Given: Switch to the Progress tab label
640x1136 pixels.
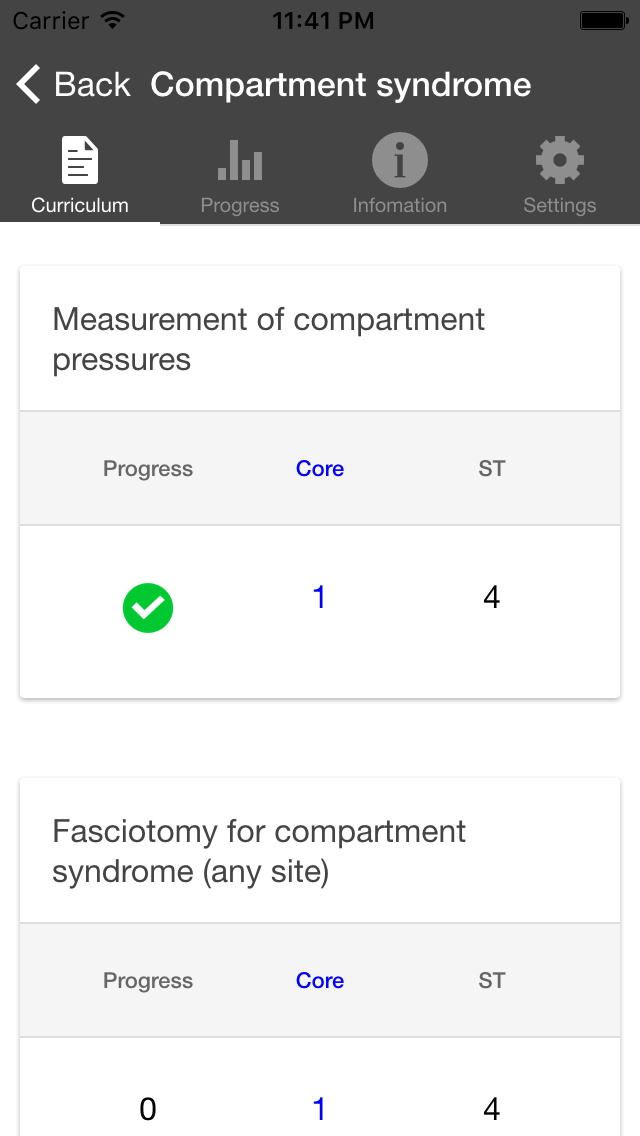Looking at the screenshot, I should tap(240, 206).
